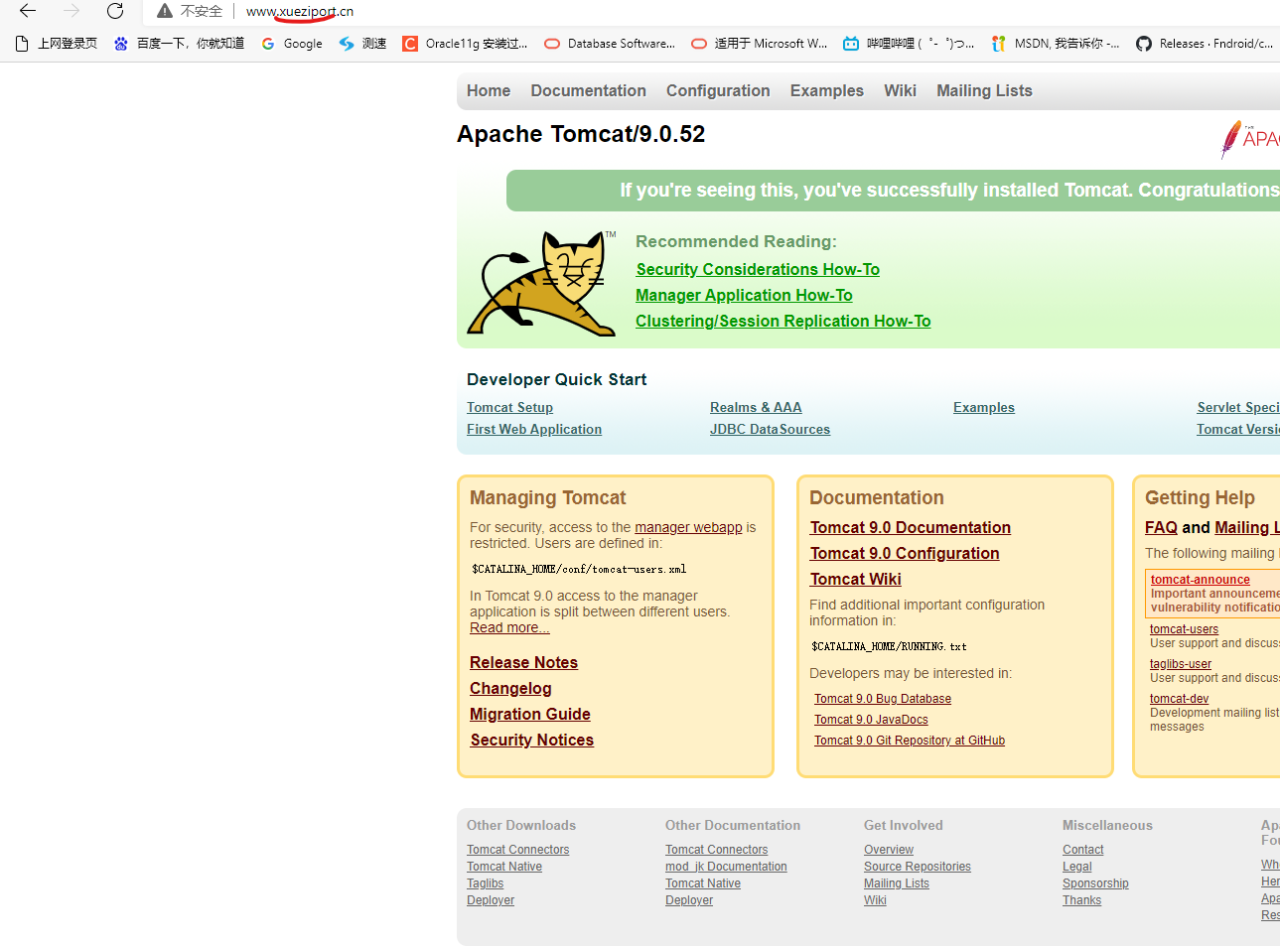1280x948 pixels.
Task: Open Examples in the top navigation bar
Action: 827,90
